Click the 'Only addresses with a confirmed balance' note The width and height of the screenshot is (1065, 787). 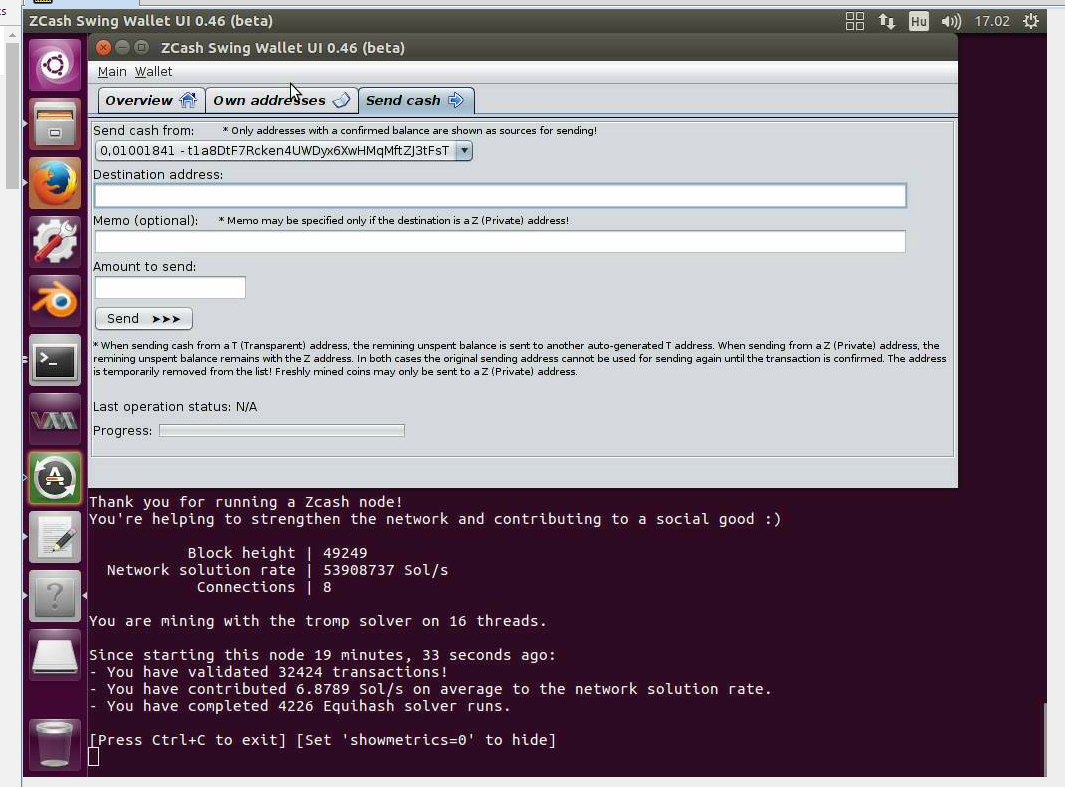click(x=410, y=130)
